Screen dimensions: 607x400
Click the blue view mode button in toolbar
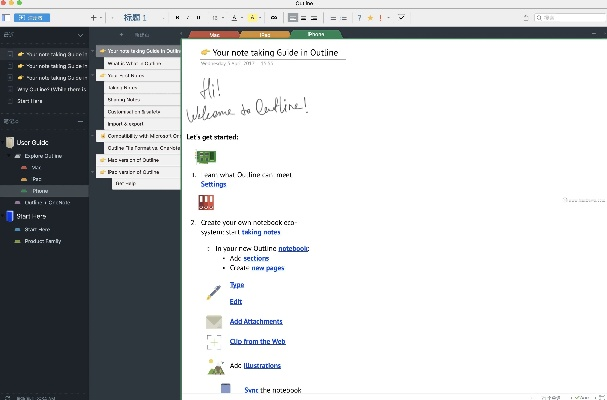32,17
